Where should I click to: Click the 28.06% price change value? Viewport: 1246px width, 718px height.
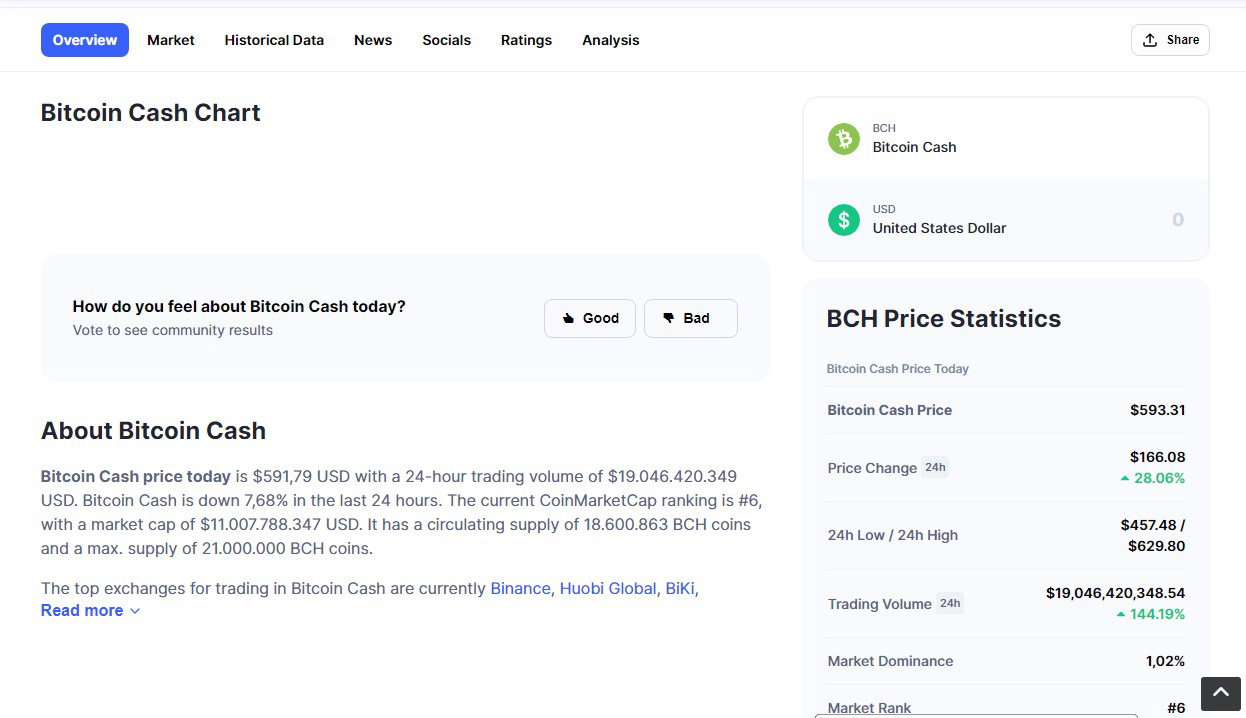(1153, 478)
